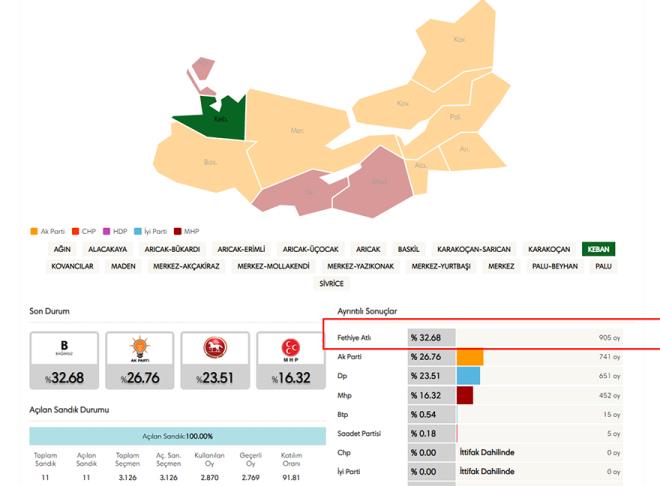Screen dimensions: 660x486
Task: Switch to ARICAK-ÜÇOCAK tab
Action: click(311, 249)
